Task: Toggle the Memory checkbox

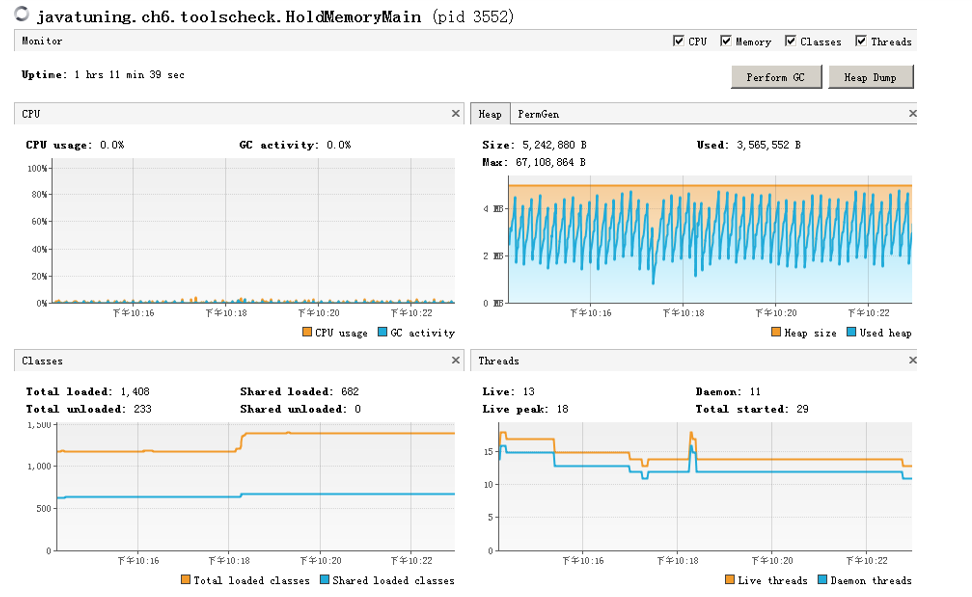Action: (x=725, y=41)
